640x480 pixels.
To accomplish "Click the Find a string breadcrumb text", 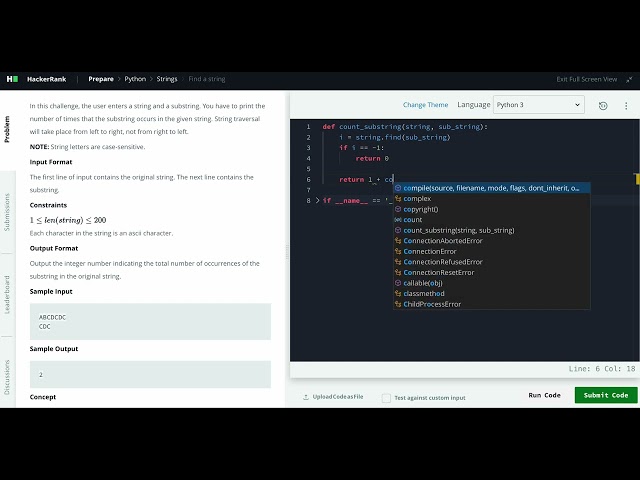I will pyautogui.click(x=207, y=79).
